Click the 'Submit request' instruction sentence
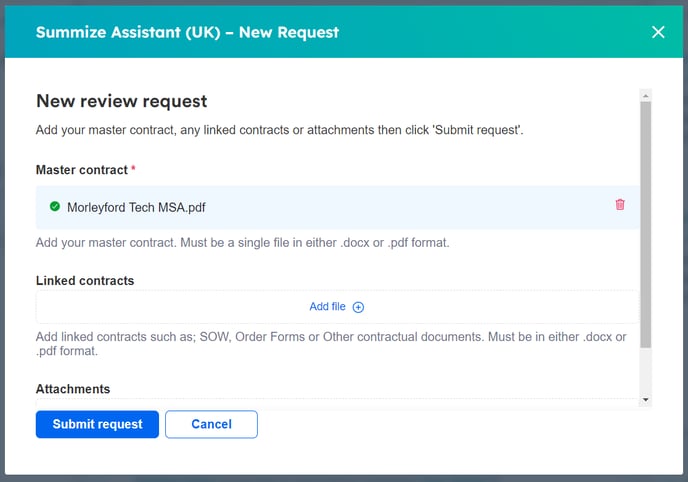 coord(279,130)
